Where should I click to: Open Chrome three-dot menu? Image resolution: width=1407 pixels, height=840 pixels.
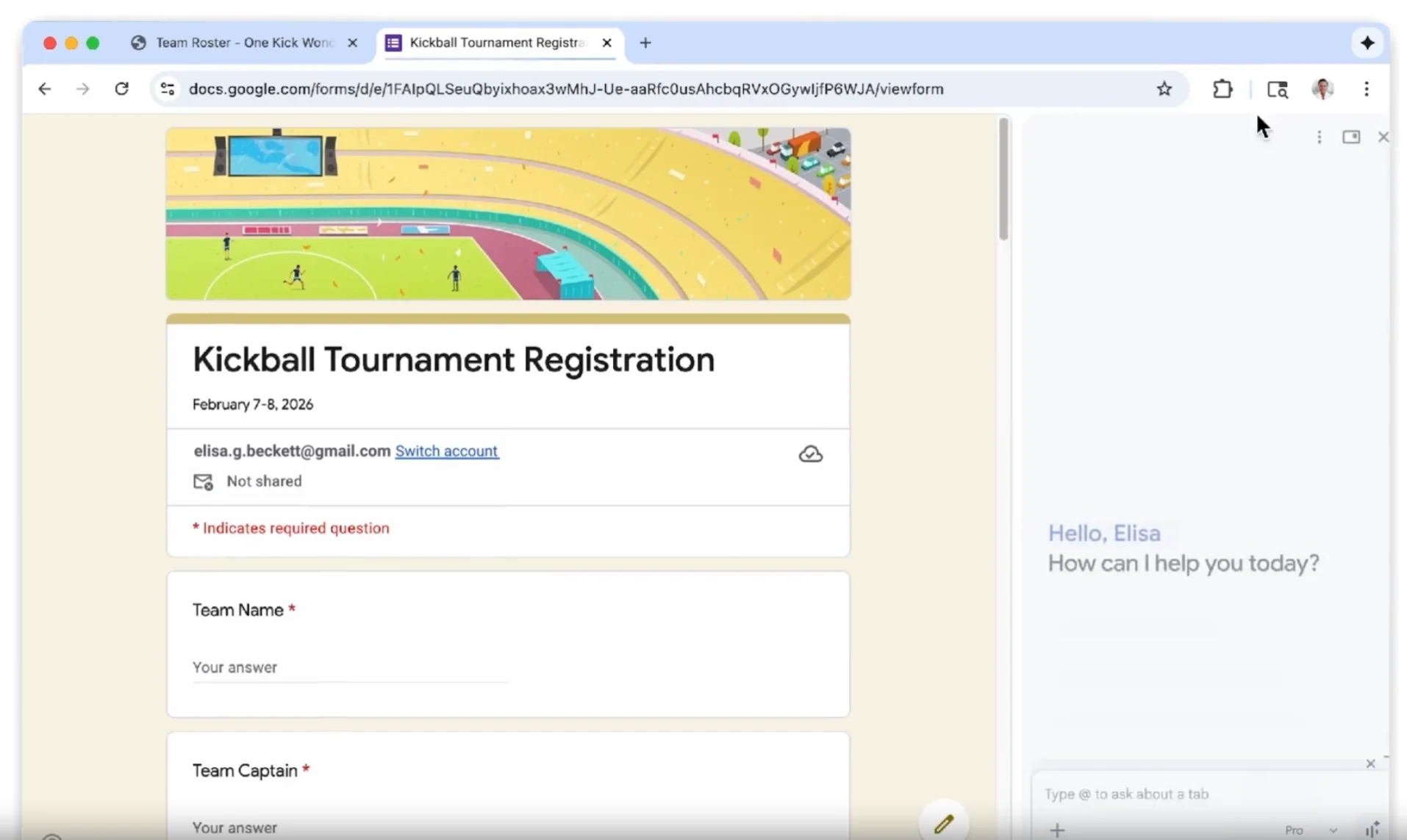coord(1366,89)
